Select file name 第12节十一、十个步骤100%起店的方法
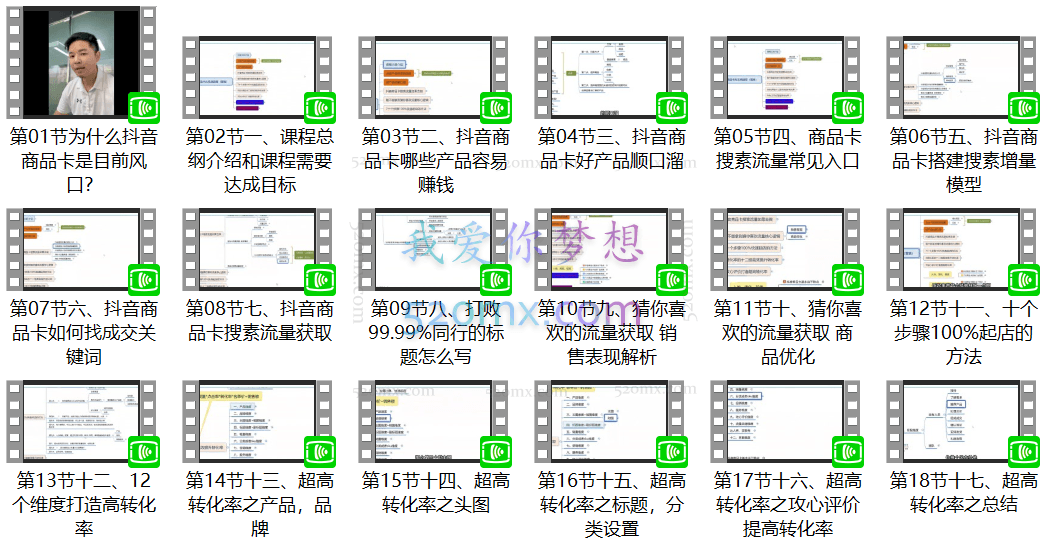The image size is (1049, 547). coord(963,332)
